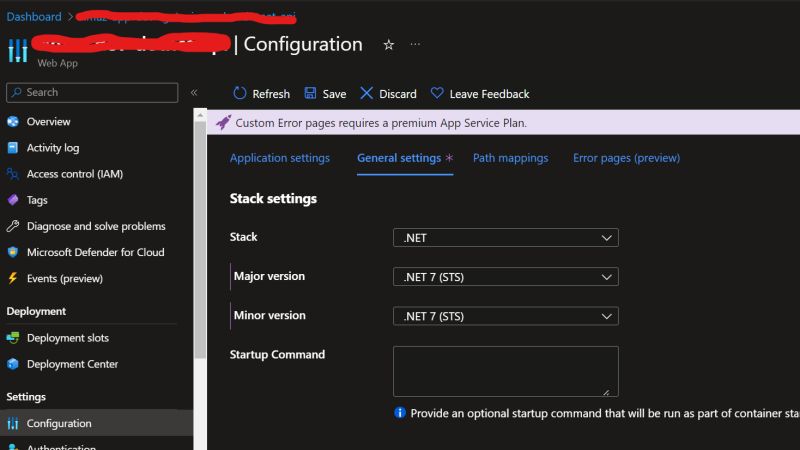Open the more options ellipsis menu

click(x=415, y=44)
